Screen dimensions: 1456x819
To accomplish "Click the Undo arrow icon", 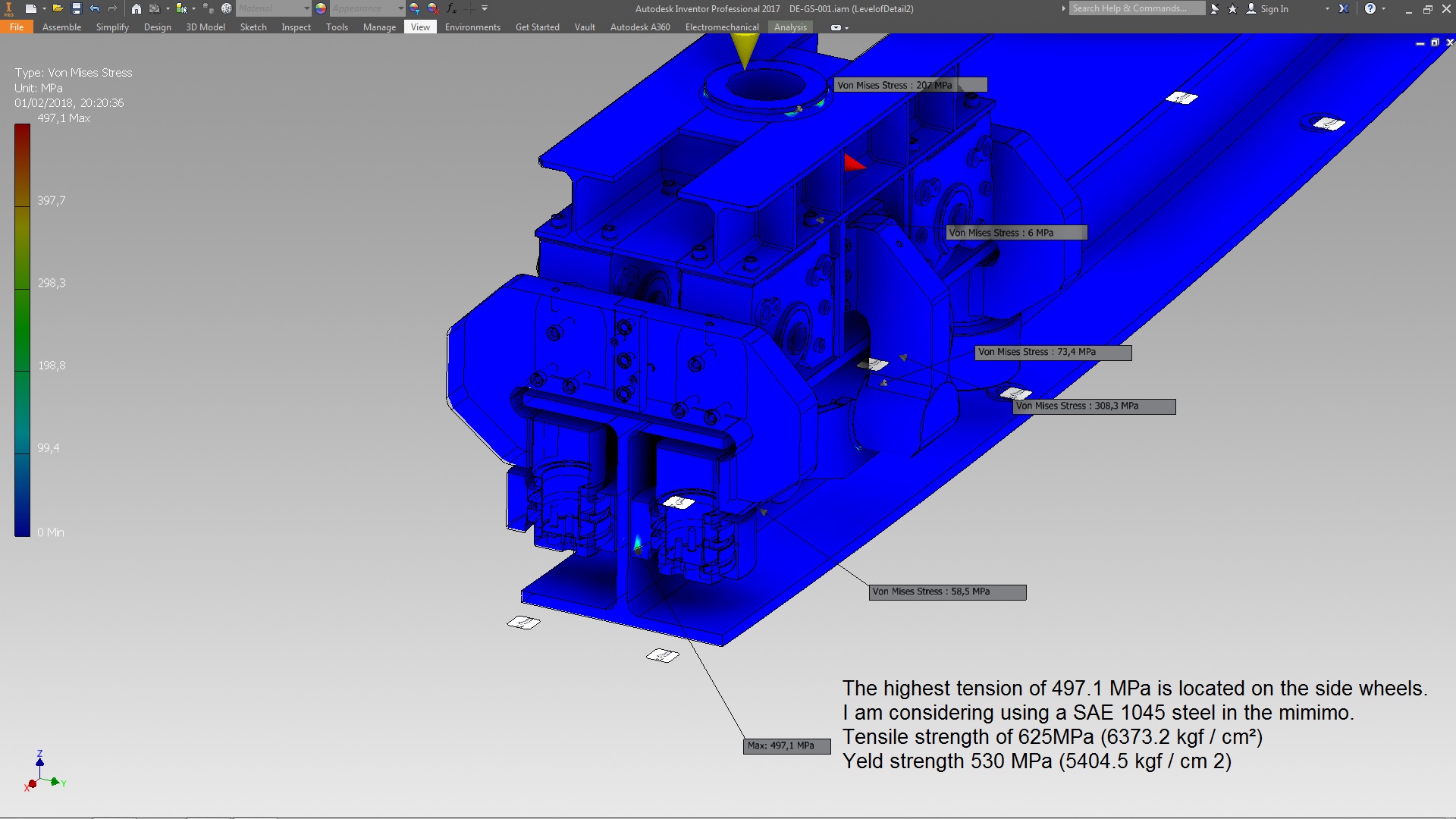I will pyautogui.click(x=94, y=8).
